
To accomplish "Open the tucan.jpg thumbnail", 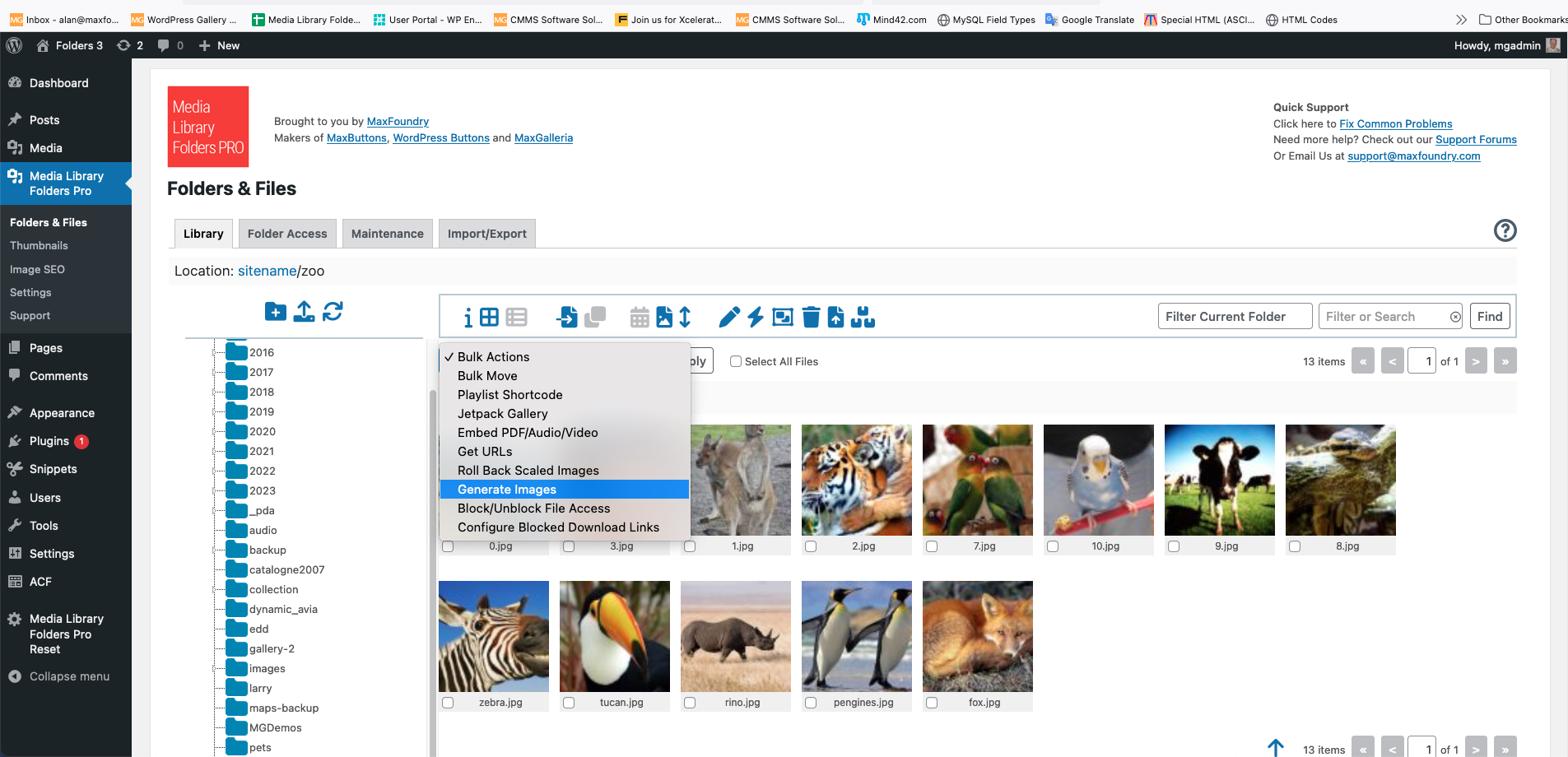I will (x=615, y=636).
